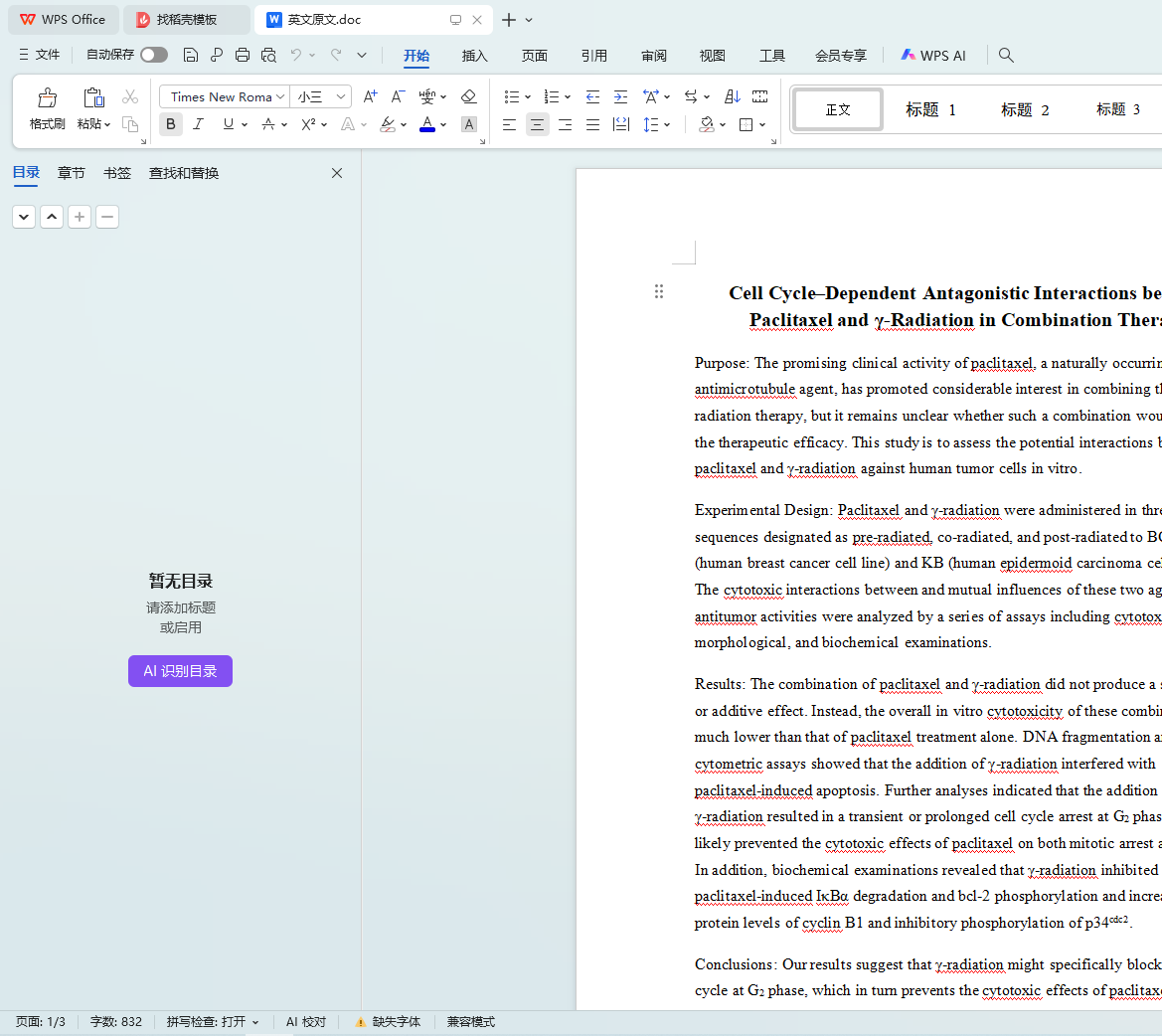Toggle Bold formatting button
1162x1036 pixels.
tap(170, 123)
